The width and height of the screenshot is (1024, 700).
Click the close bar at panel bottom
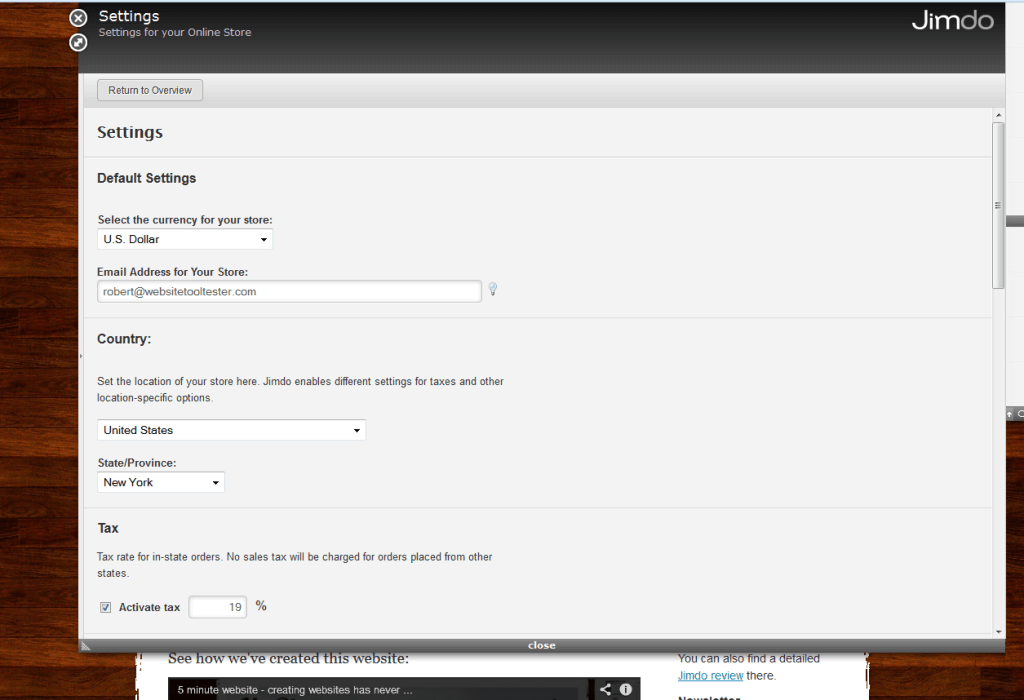[541, 645]
